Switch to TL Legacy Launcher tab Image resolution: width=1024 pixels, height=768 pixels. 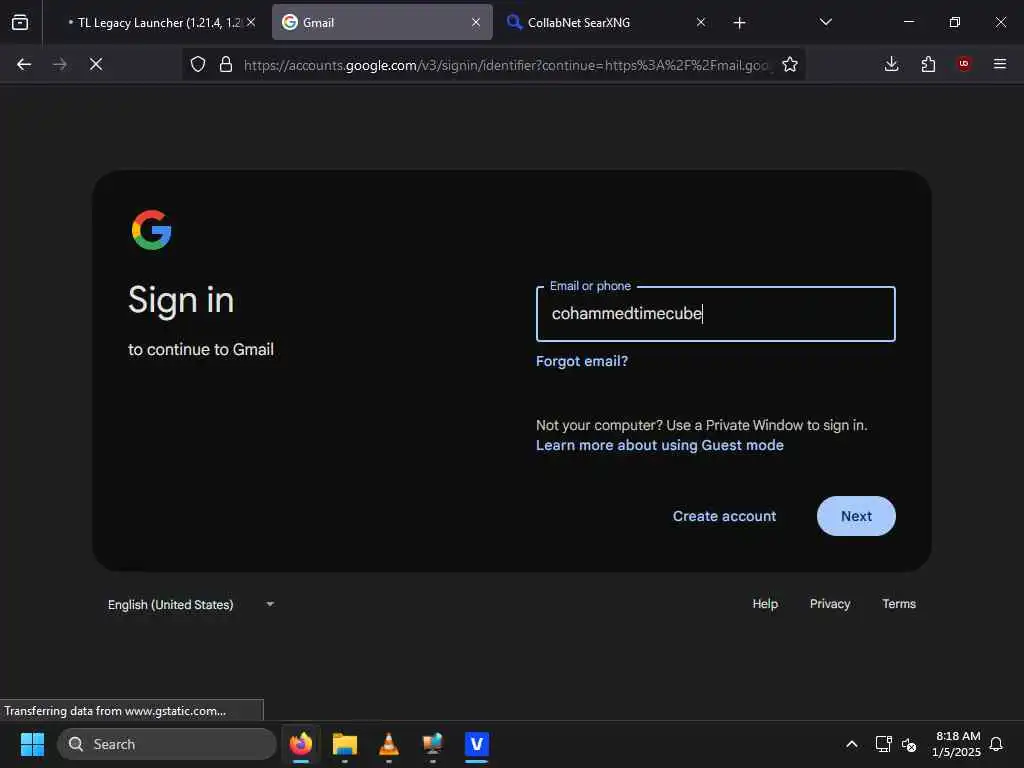click(153, 23)
